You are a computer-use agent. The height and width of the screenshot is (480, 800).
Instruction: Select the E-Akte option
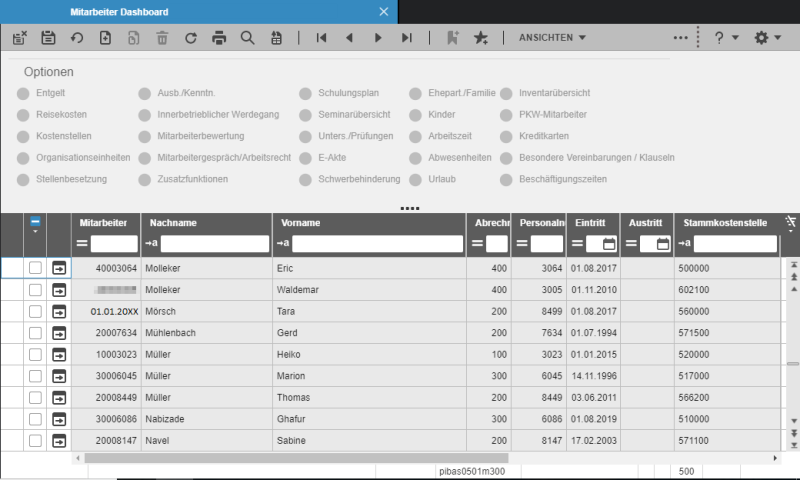point(305,158)
